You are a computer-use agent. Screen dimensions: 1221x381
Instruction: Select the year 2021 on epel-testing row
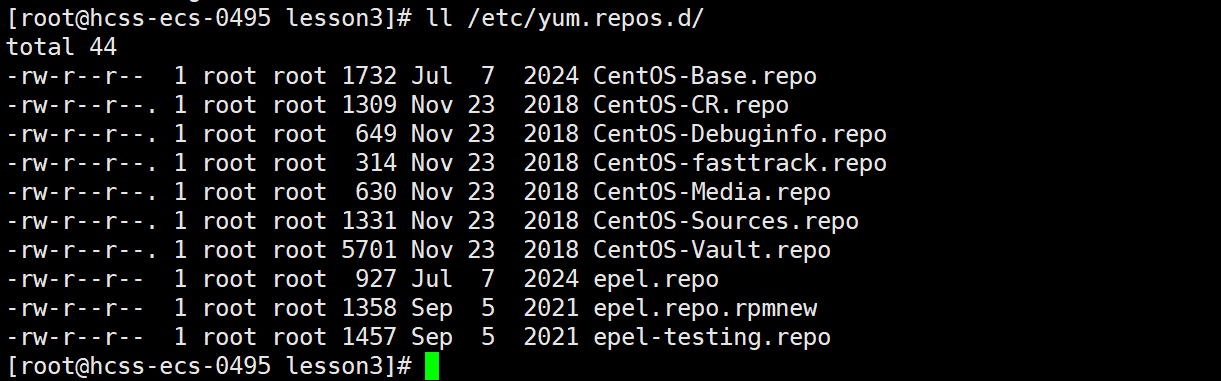click(x=550, y=337)
